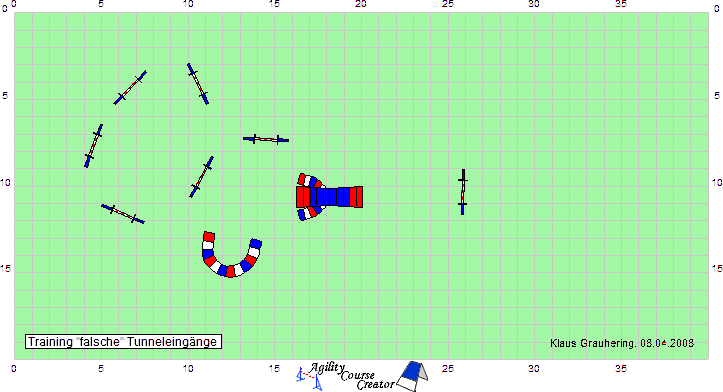This screenshot has width=723, height=392.
Task: Select the upper-left jump angled up to the right
Action: pos(130,87)
